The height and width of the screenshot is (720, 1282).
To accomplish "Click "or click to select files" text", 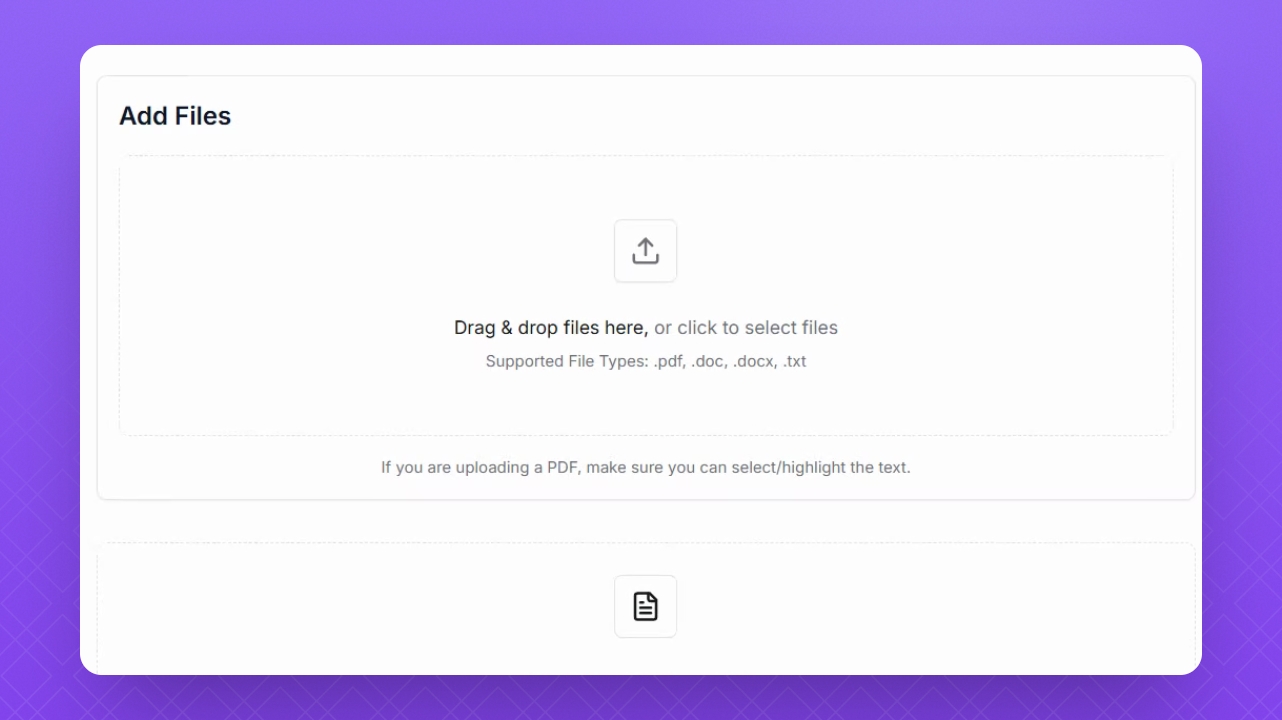I will click(x=746, y=328).
